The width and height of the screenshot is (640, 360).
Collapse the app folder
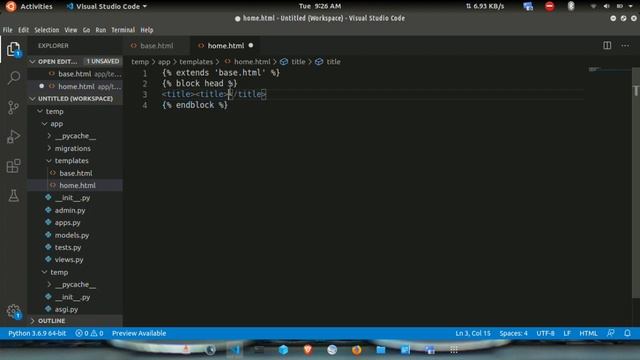44,123
